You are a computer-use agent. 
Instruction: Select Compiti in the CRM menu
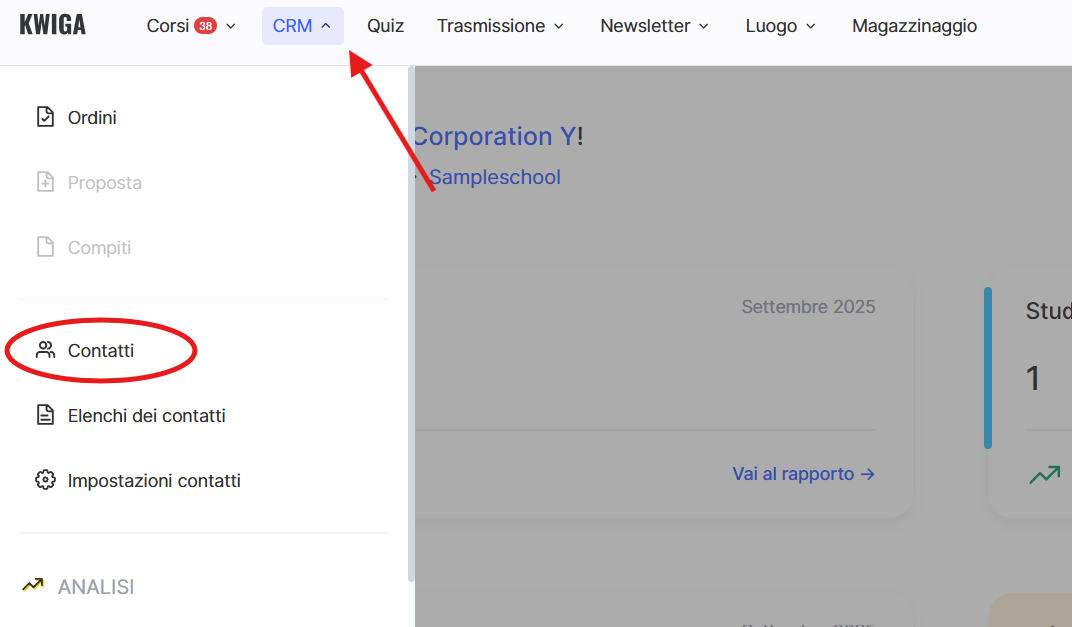[x=99, y=248]
